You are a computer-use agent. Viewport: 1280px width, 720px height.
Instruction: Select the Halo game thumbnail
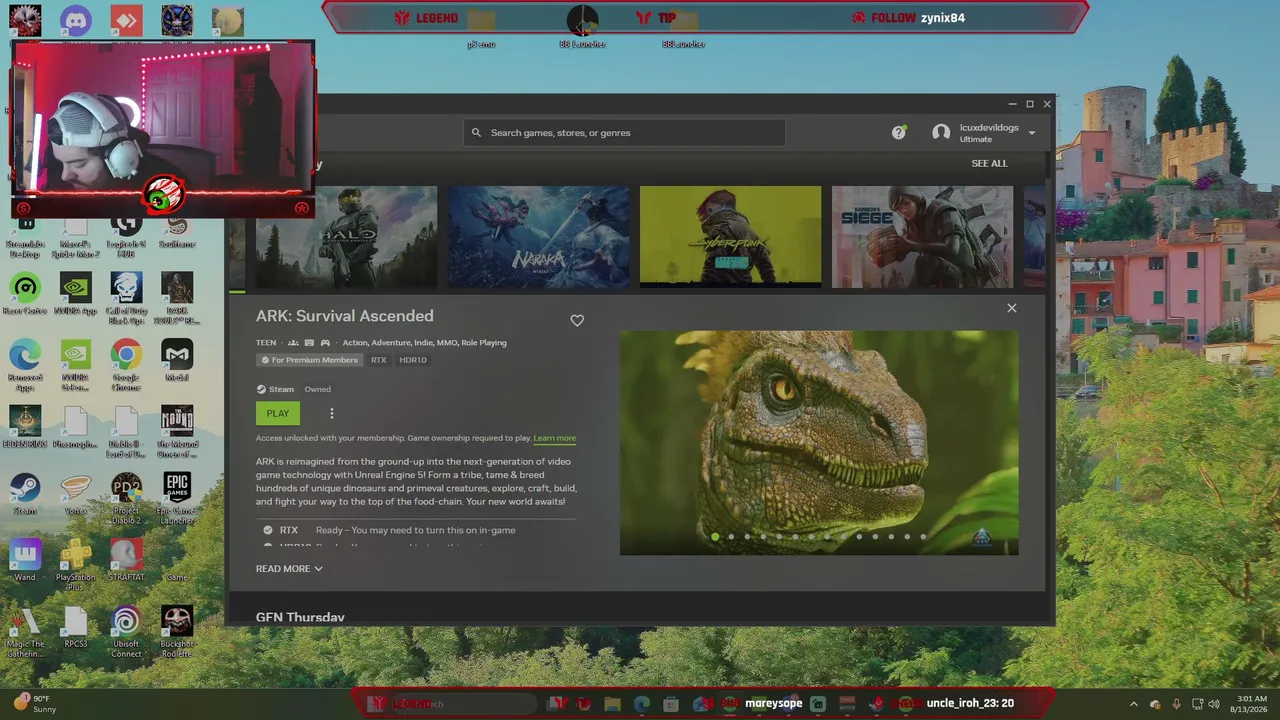click(x=346, y=237)
